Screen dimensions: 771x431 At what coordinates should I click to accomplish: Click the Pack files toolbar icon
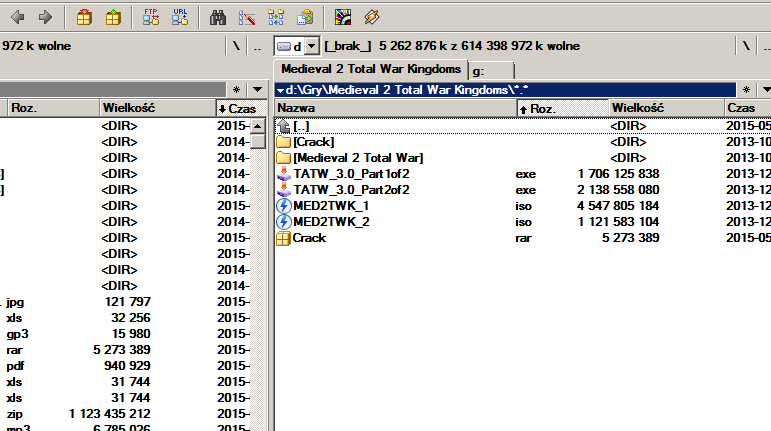click(x=85, y=17)
